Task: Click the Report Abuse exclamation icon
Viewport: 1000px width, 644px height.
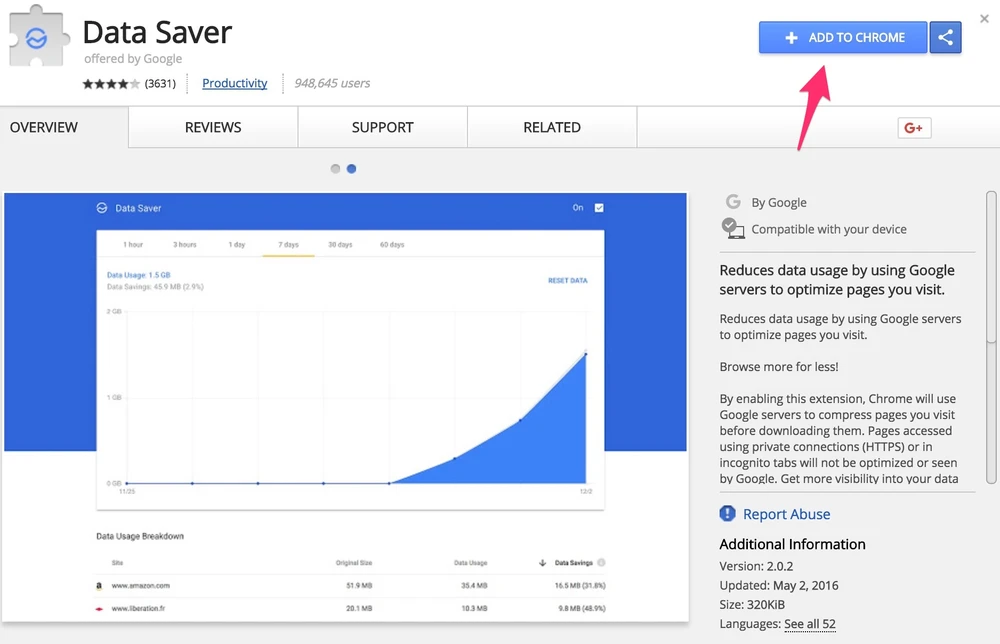Action: [728, 514]
